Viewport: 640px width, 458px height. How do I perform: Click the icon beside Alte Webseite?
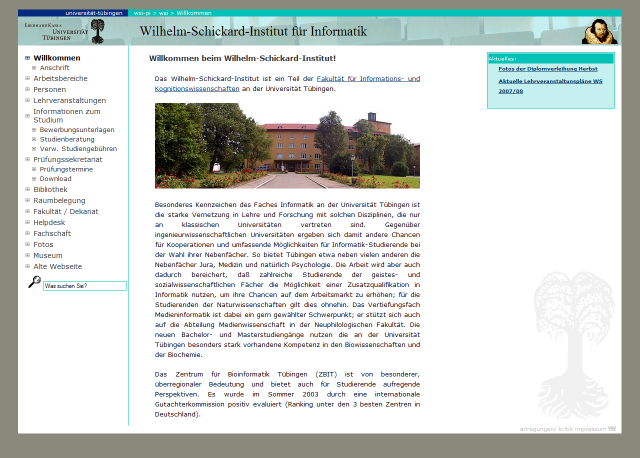tap(27, 266)
